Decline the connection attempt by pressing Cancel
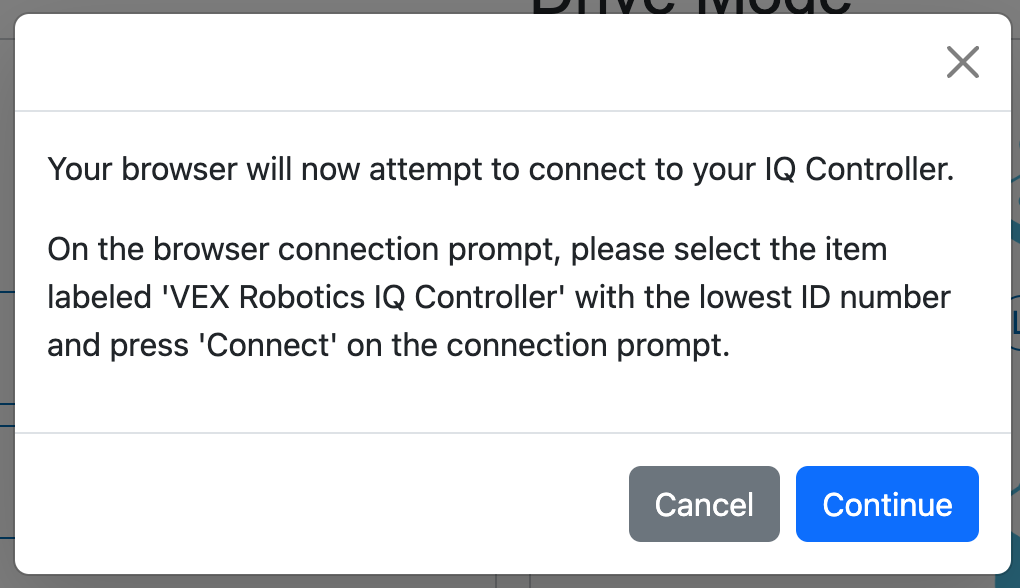The width and height of the screenshot is (1020, 588). coord(704,504)
